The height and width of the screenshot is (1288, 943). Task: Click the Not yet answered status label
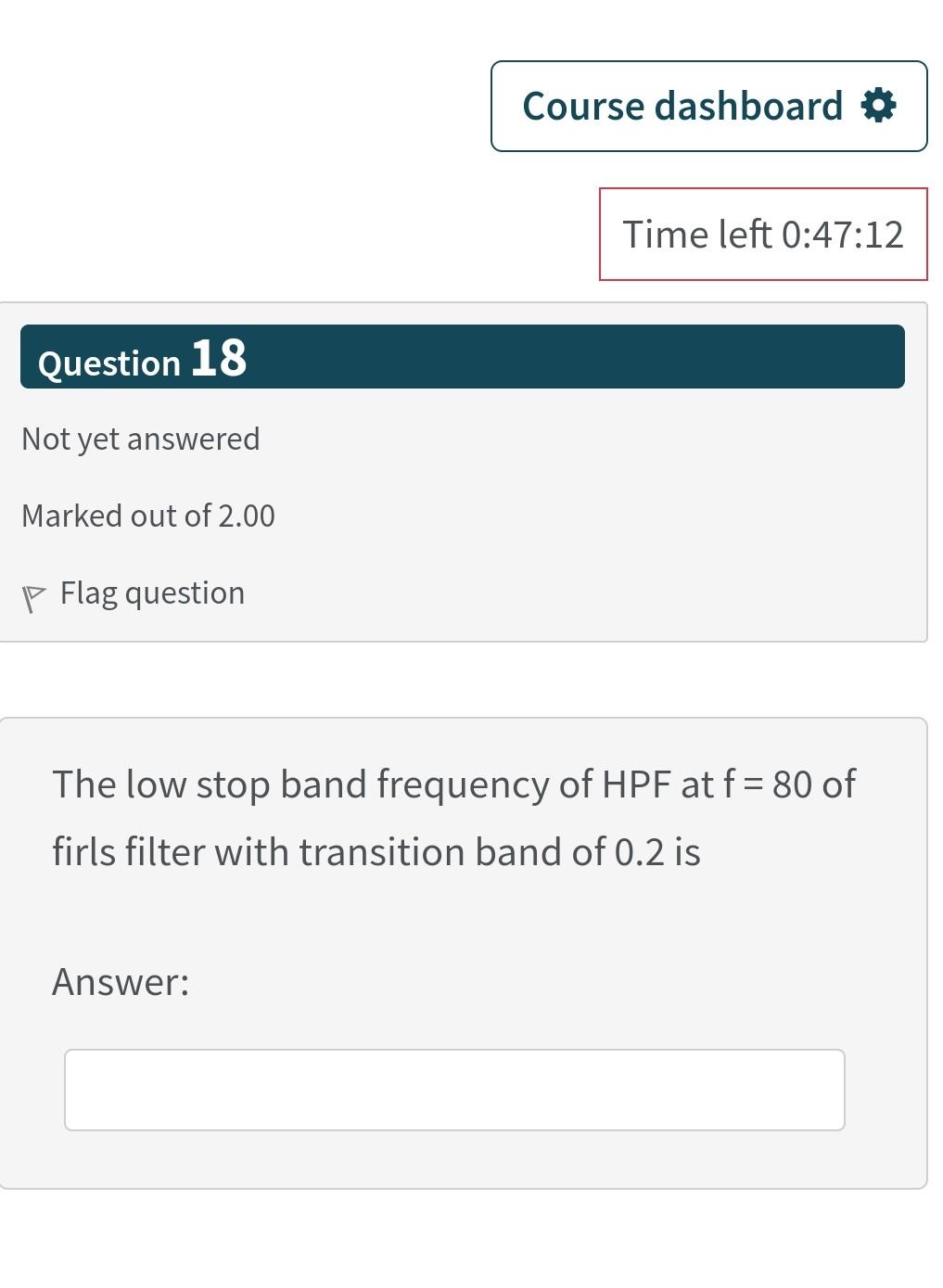pos(141,438)
